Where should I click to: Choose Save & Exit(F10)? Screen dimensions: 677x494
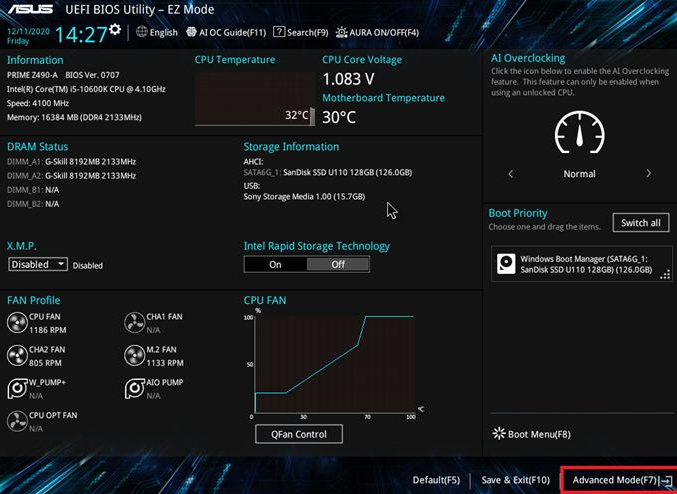[516, 480]
